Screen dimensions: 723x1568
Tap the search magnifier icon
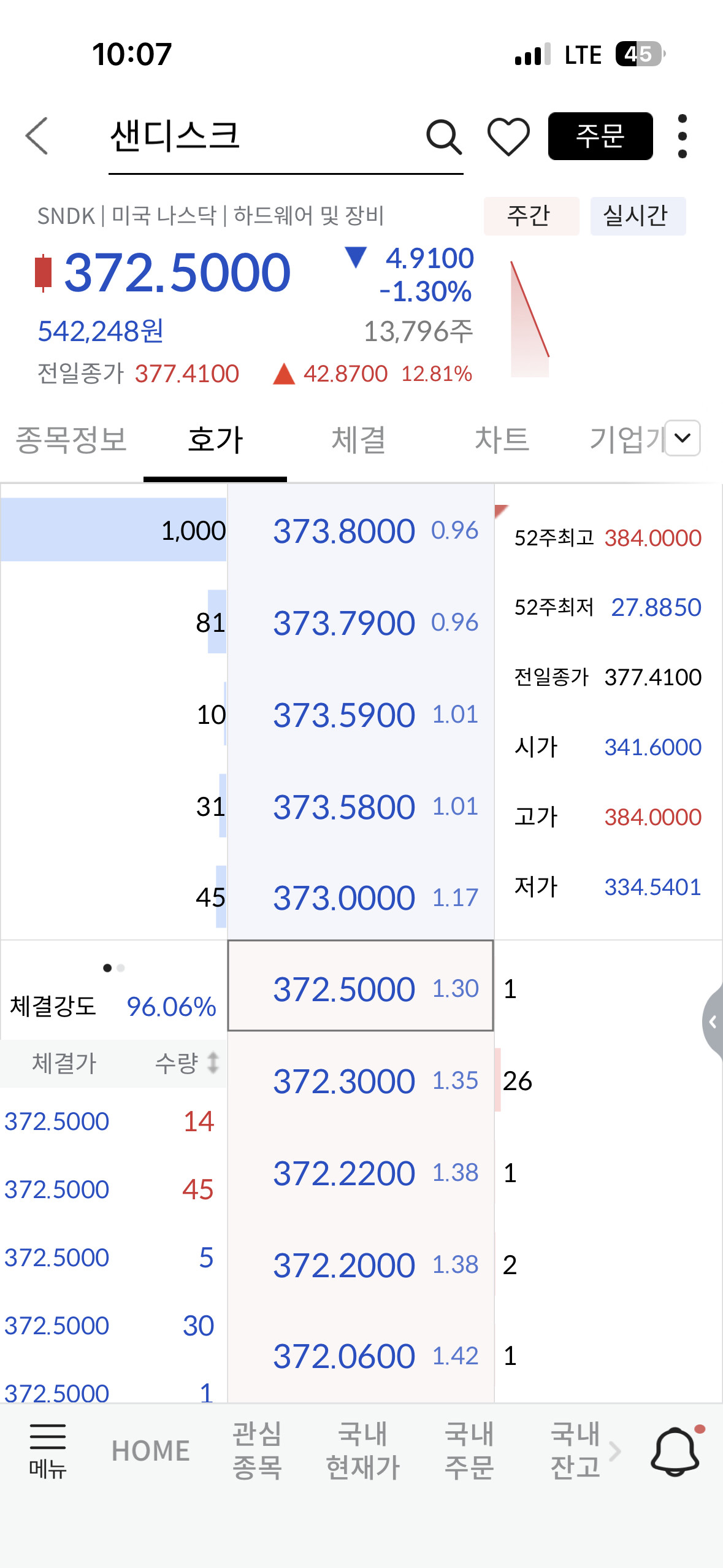[x=443, y=136]
